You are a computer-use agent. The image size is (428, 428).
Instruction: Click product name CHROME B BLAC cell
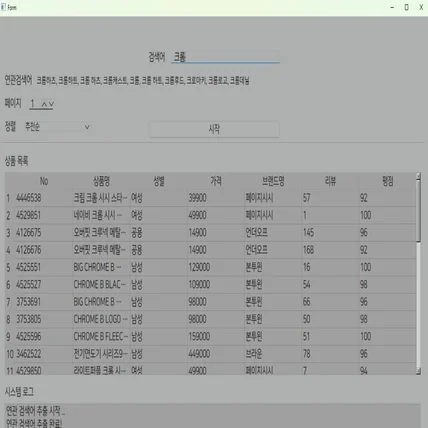[x=101, y=285]
